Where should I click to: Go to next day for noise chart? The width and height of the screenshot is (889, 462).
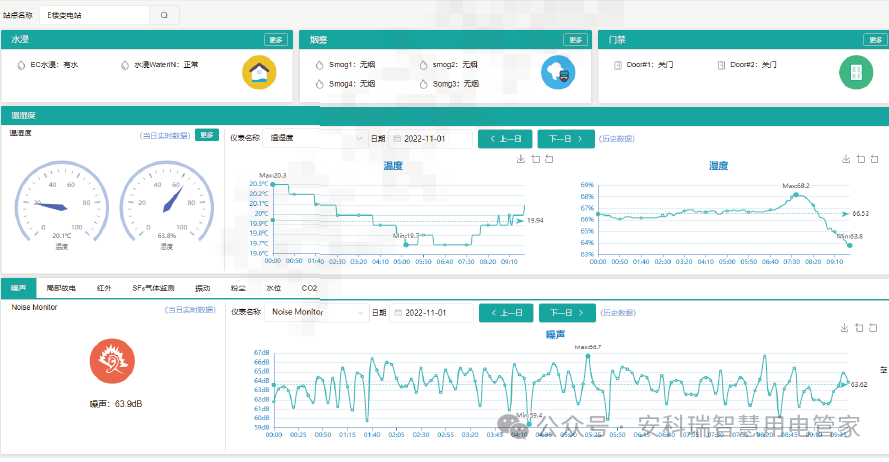click(567, 313)
